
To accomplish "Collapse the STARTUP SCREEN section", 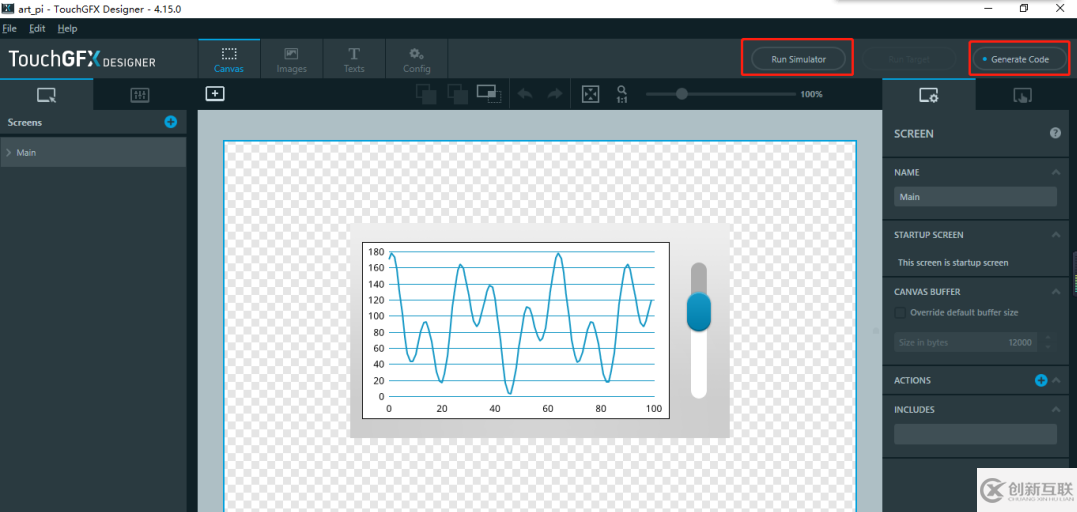I will pyautogui.click(x=1055, y=235).
